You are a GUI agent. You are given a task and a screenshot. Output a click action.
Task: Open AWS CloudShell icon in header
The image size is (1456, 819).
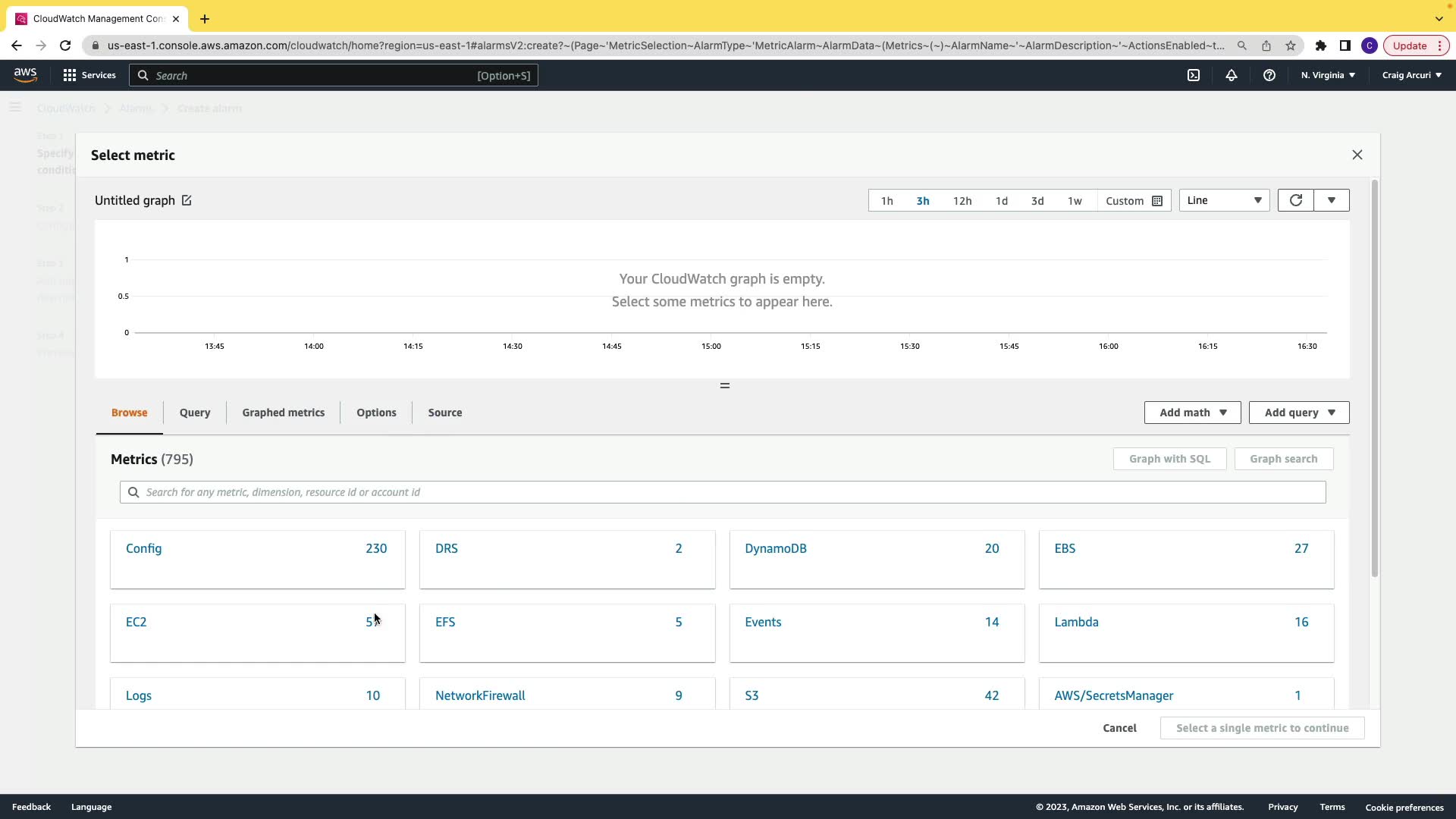point(1194,75)
